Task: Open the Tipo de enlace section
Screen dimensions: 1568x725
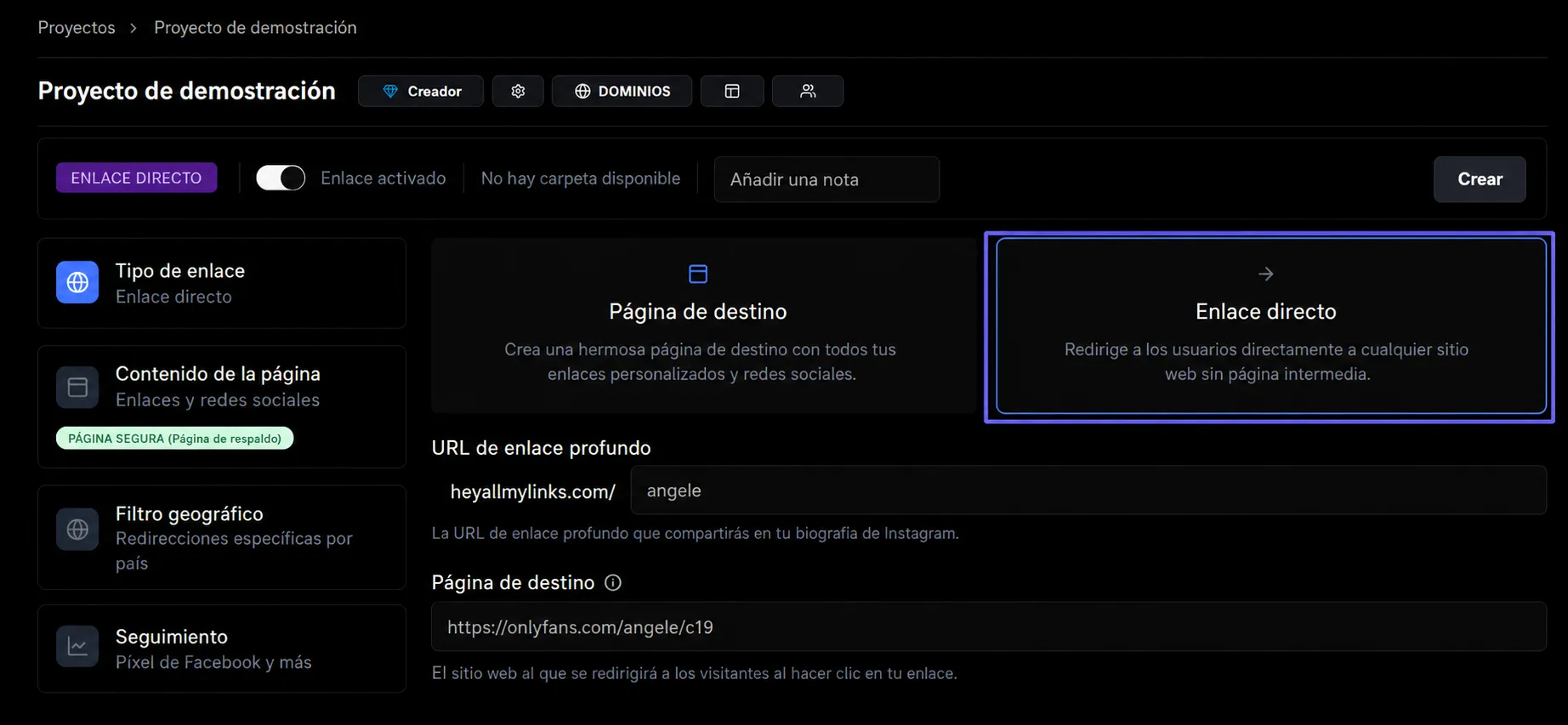Action: [x=222, y=283]
